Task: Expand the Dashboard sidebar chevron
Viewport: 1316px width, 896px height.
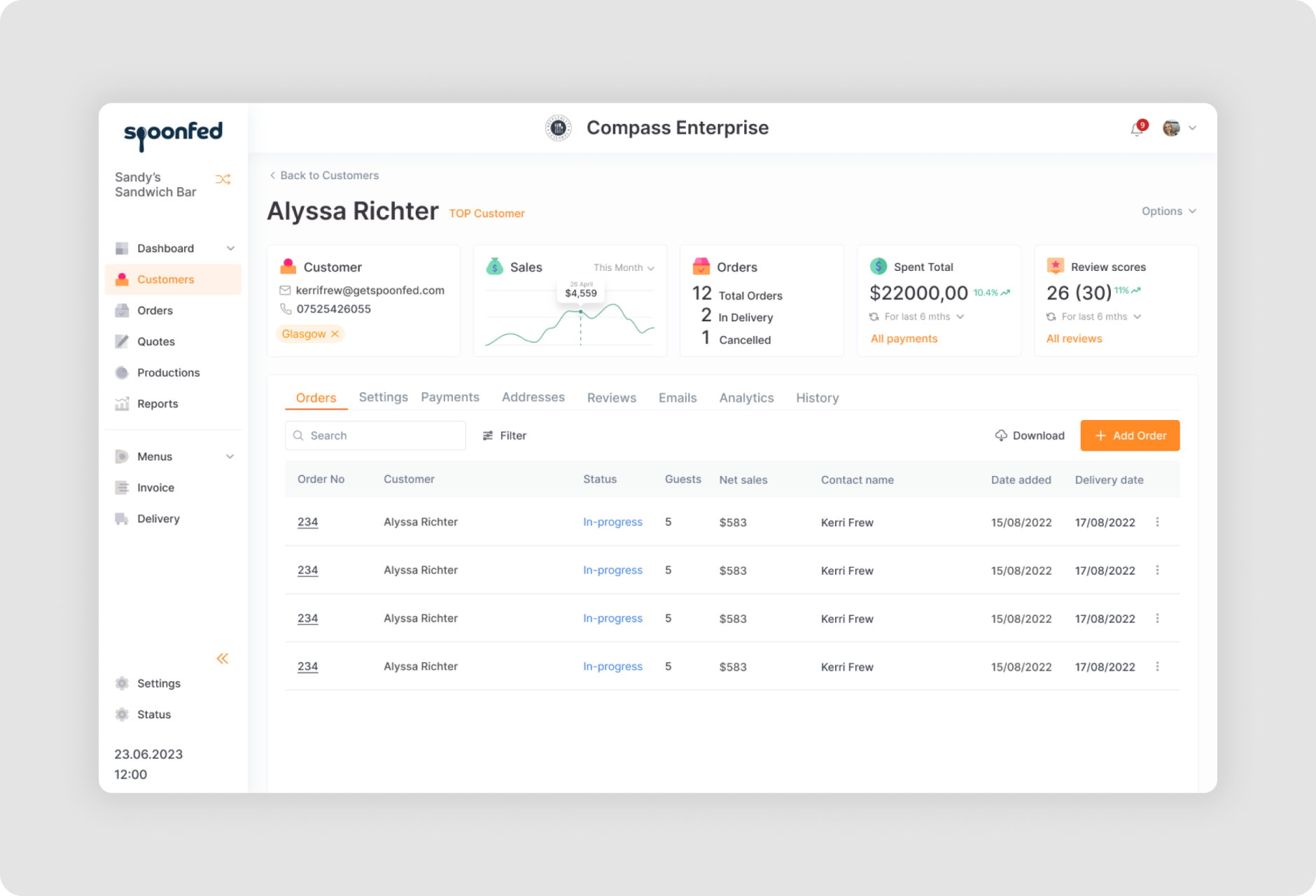Action: (230, 248)
